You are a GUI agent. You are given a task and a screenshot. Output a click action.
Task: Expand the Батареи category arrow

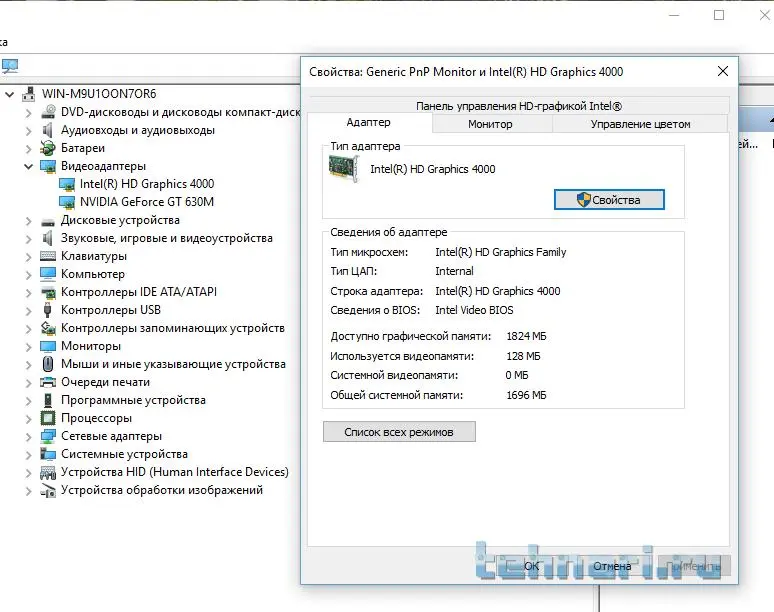tap(29, 149)
